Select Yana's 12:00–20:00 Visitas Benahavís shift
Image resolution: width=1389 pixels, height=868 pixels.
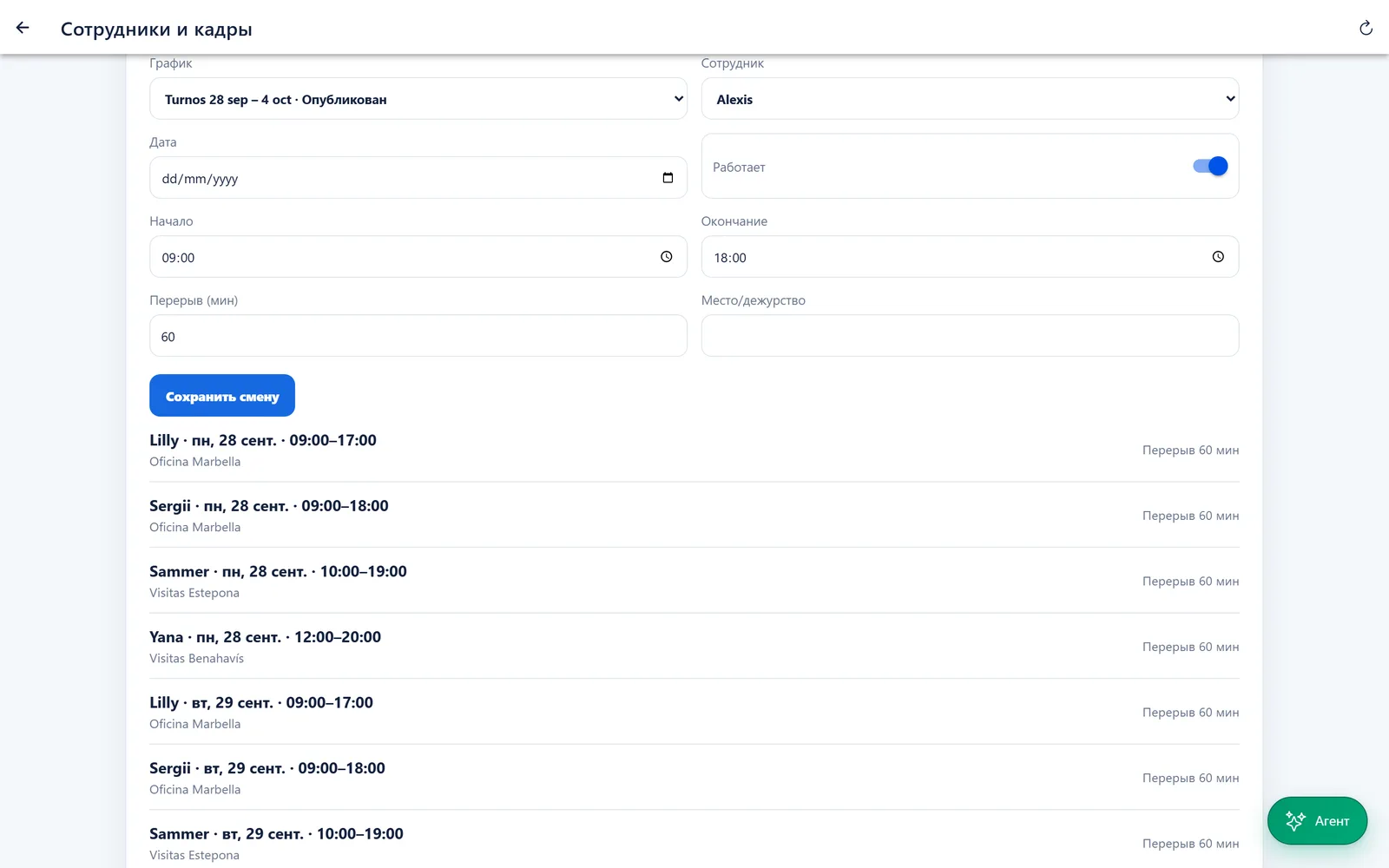click(x=694, y=647)
